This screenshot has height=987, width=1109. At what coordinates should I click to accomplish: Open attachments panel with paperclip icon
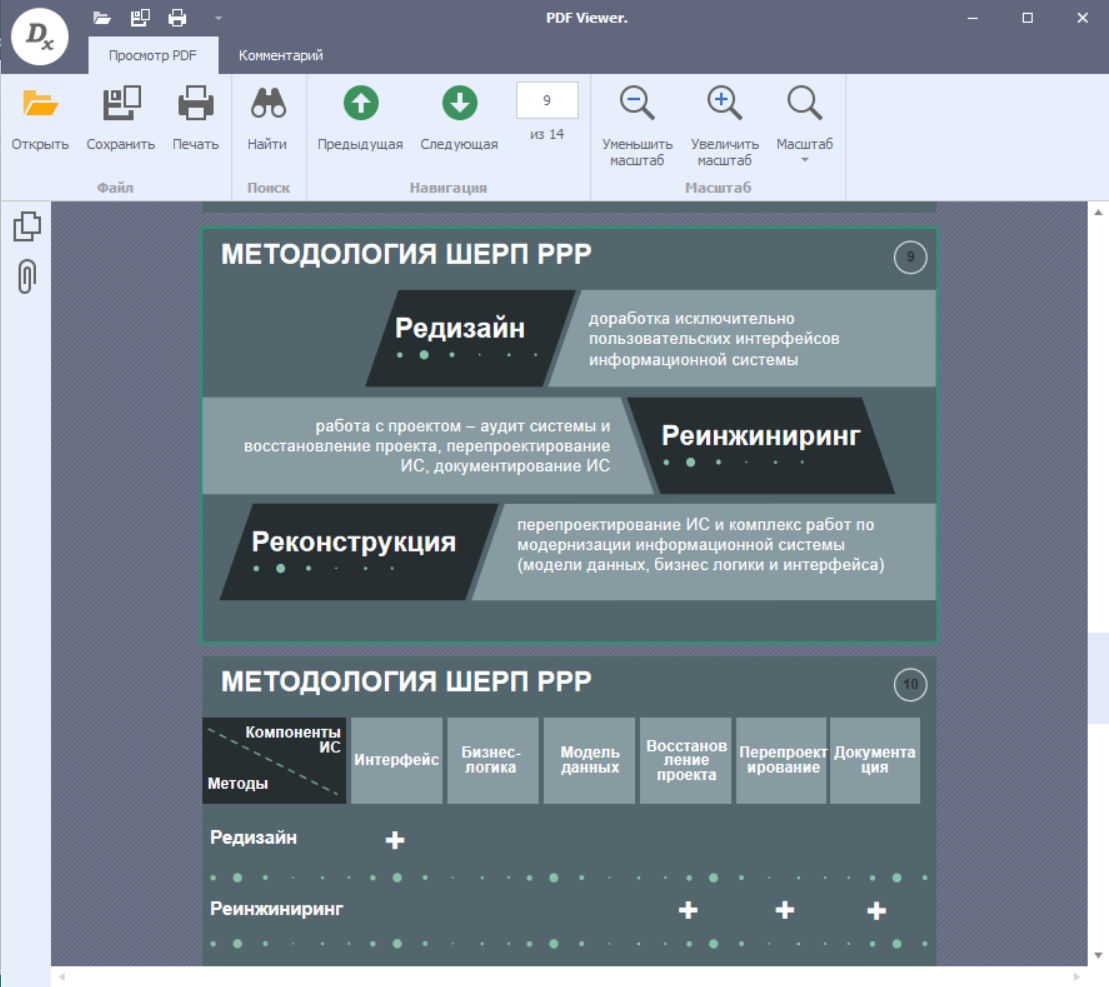tap(27, 277)
